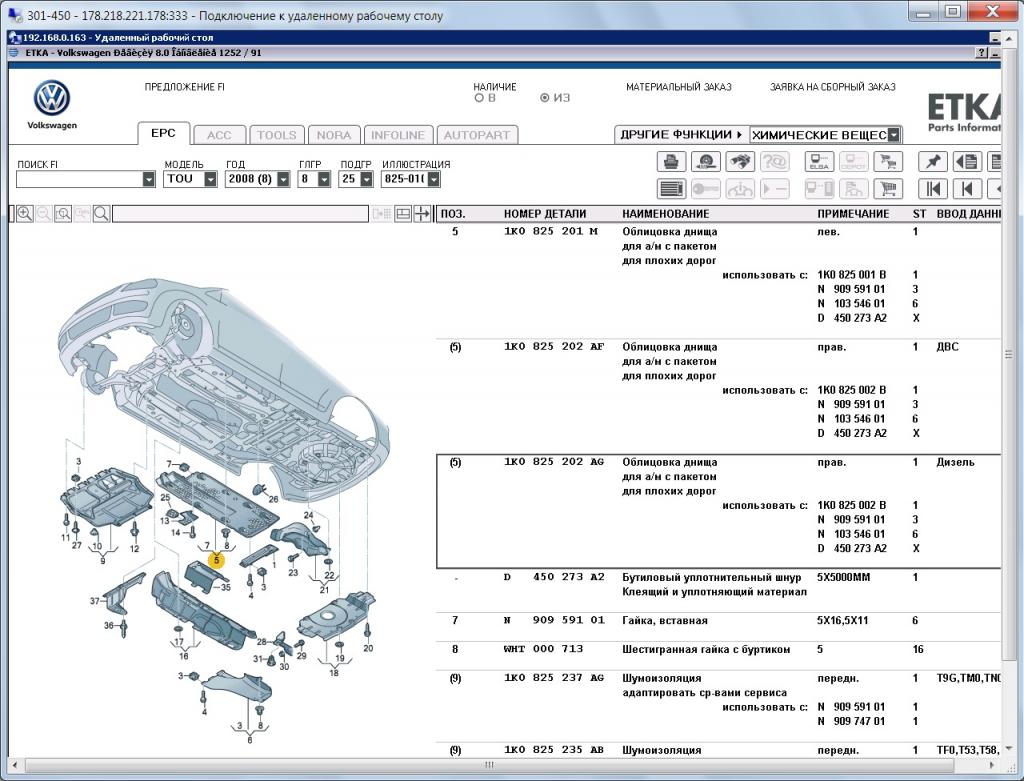Viewport: 1024px width, 781px height.
Task: Select the 'В' availability radio button
Action: coord(479,98)
